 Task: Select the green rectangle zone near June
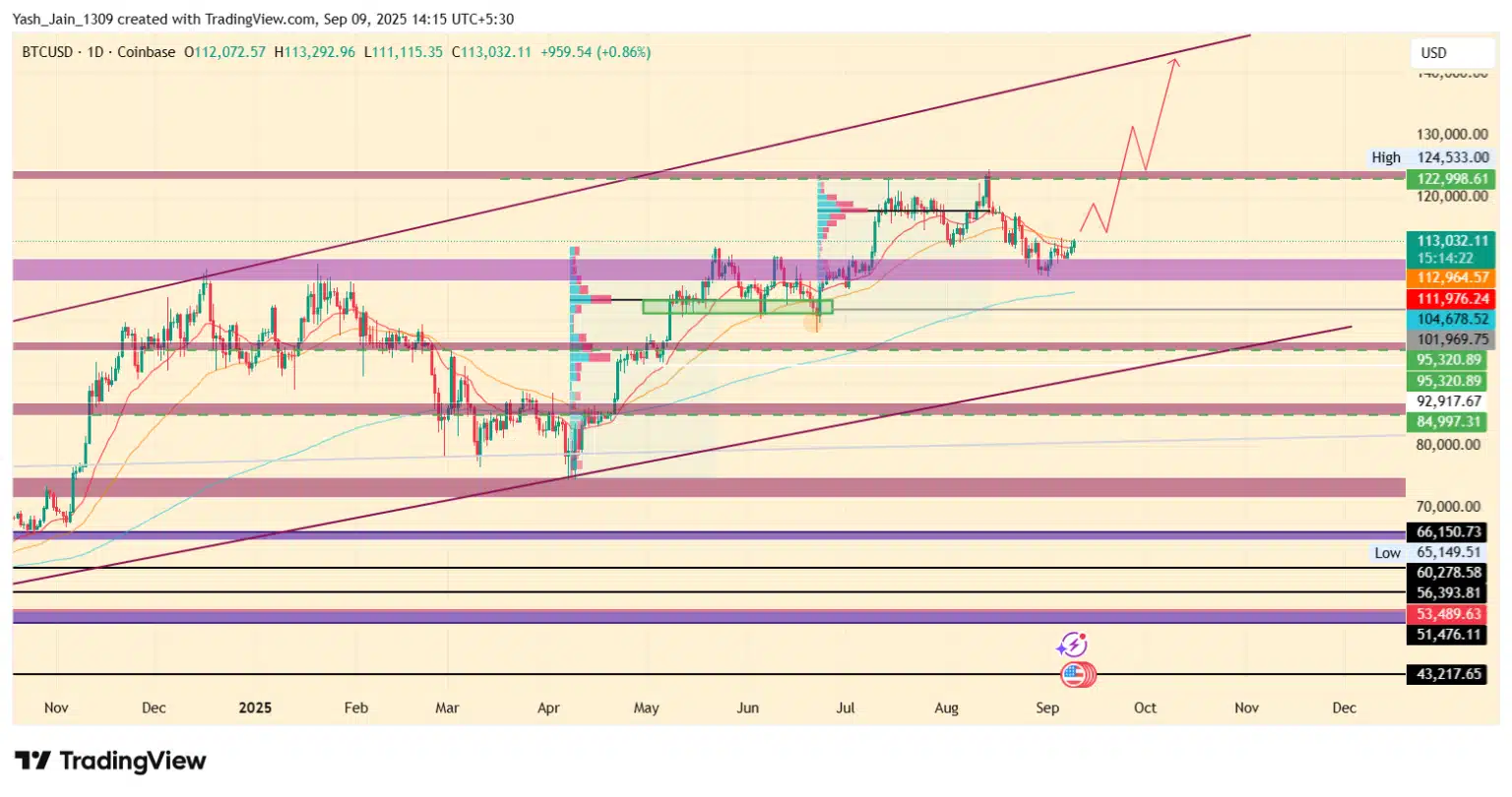click(737, 307)
